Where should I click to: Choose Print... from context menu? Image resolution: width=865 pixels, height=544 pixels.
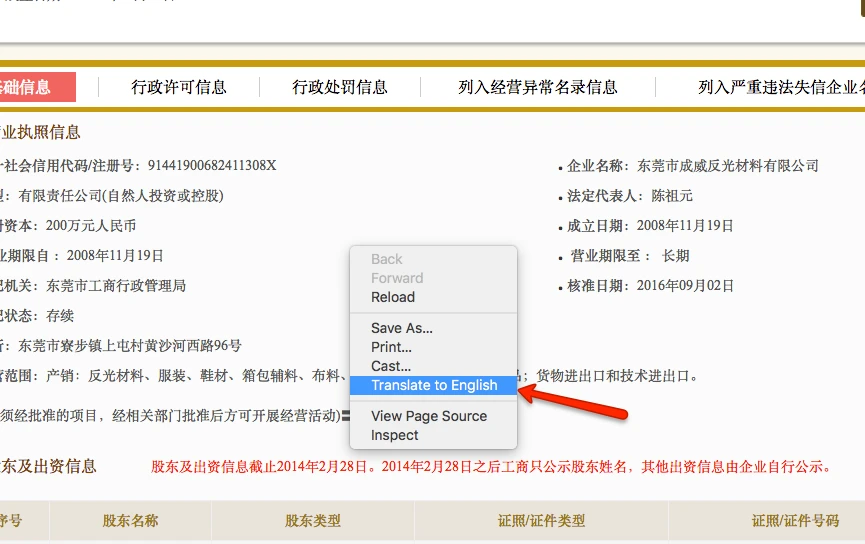click(x=391, y=347)
